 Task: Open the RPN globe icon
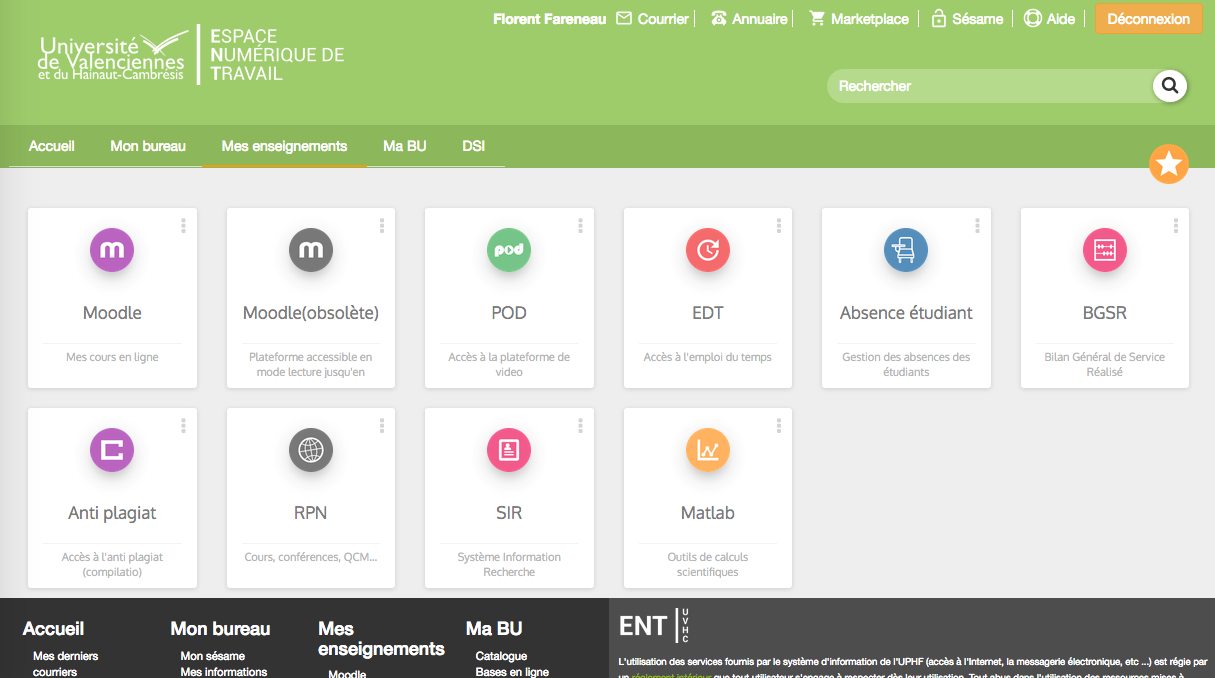(x=310, y=450)
